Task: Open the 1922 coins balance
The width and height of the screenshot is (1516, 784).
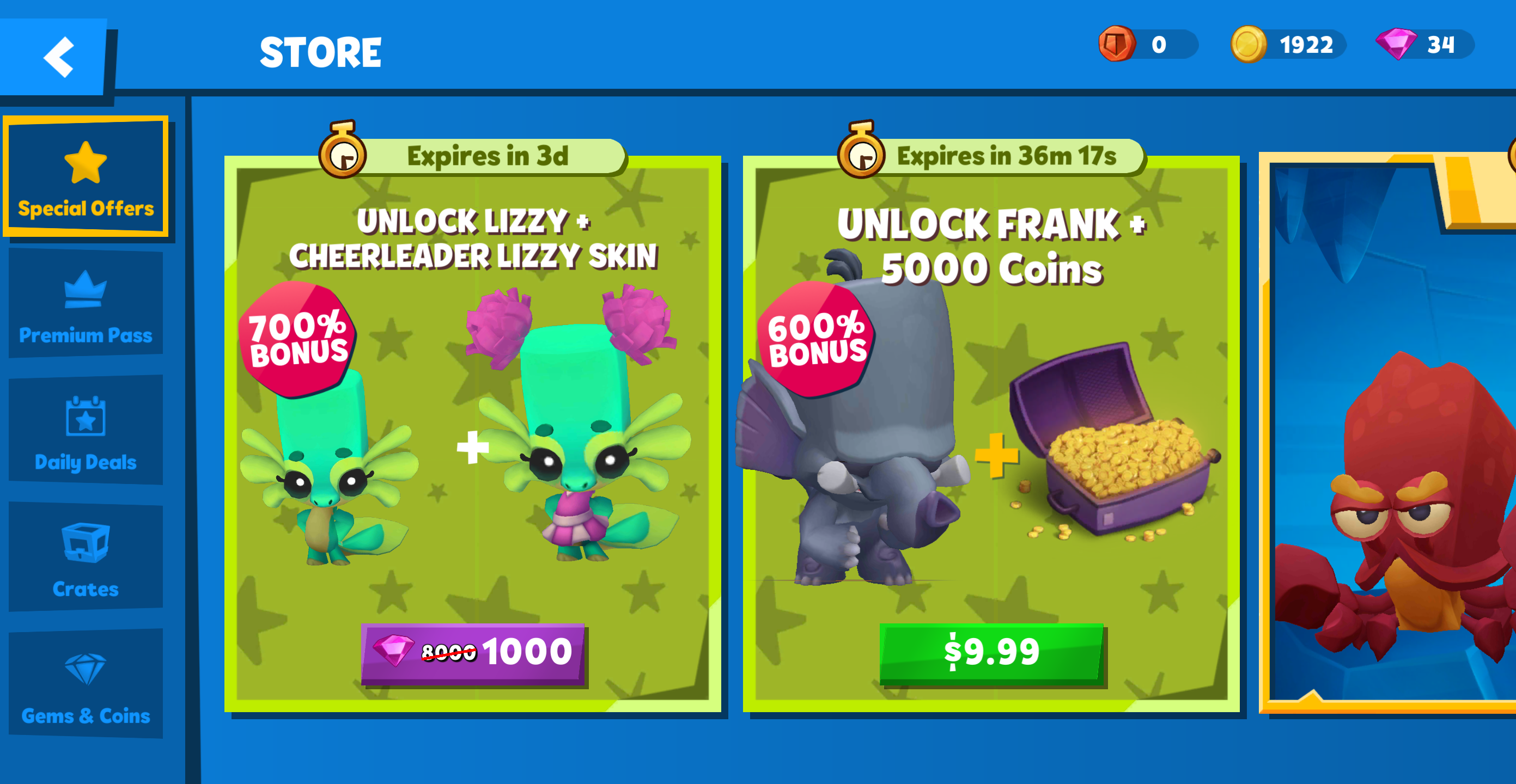Action: pos(1288,44)
